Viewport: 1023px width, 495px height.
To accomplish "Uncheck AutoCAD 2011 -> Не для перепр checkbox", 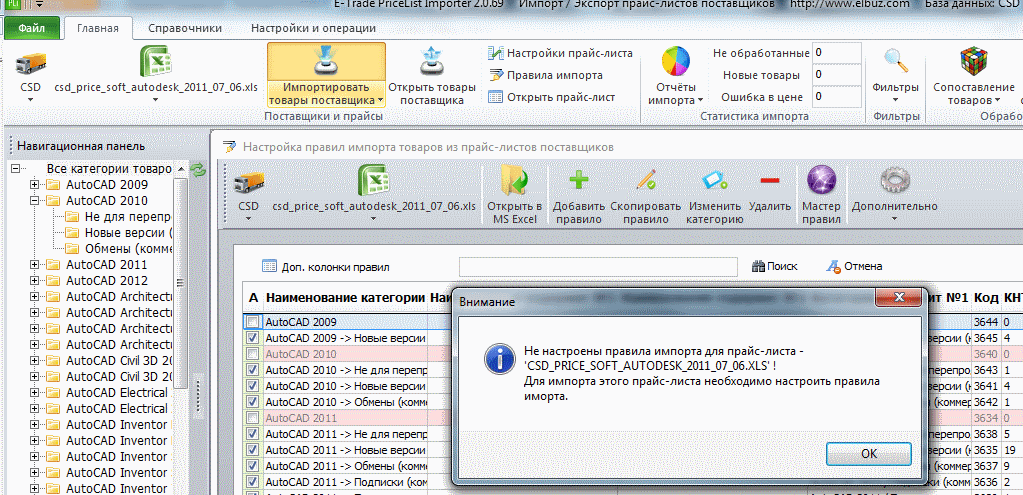I will pyautogui.click(x=252, y=434).
